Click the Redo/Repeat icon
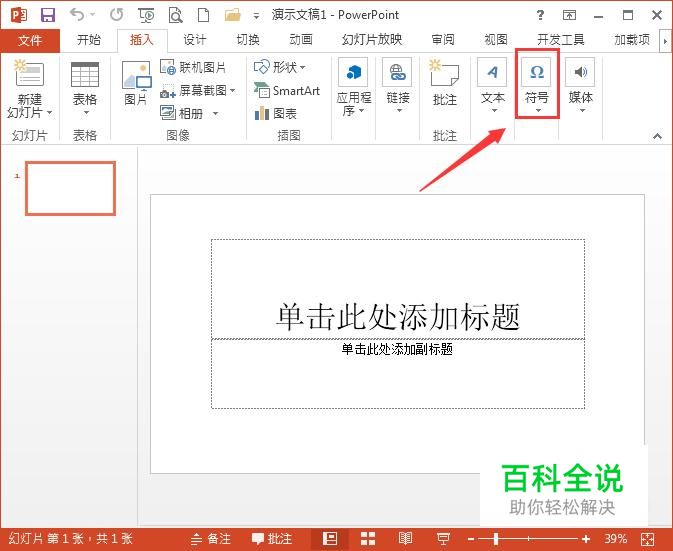This screenshot has width=673, height=551. (116, 15)
